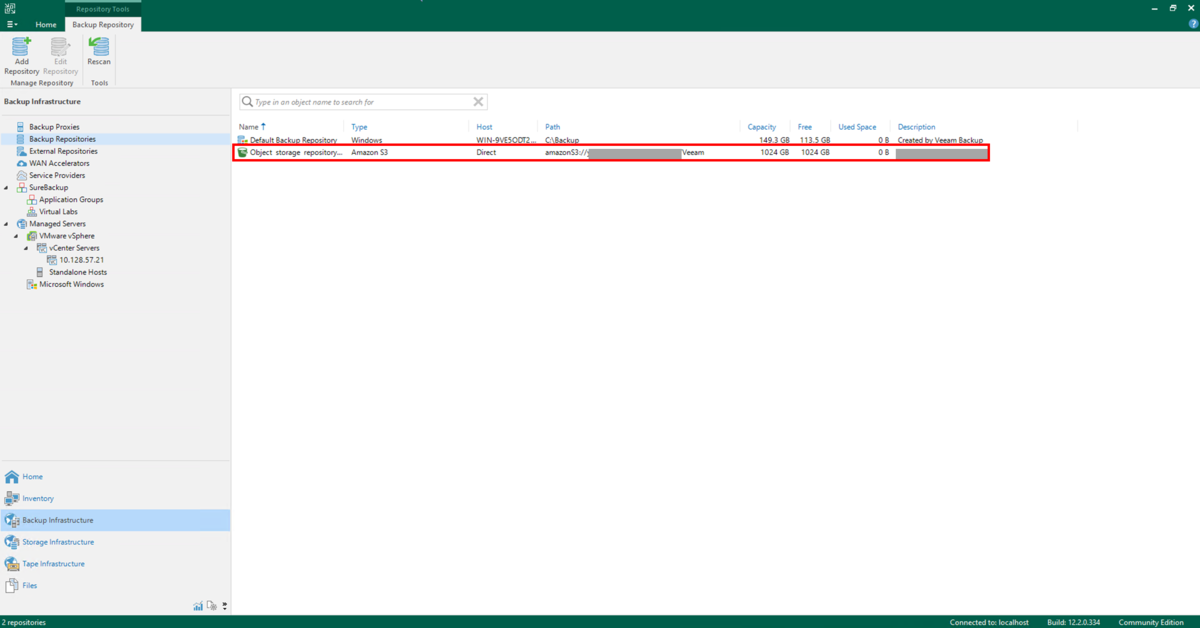Click the Files navigation icon
The height and width of the screenshot is (628, 1200).
(x=12, y=585)
